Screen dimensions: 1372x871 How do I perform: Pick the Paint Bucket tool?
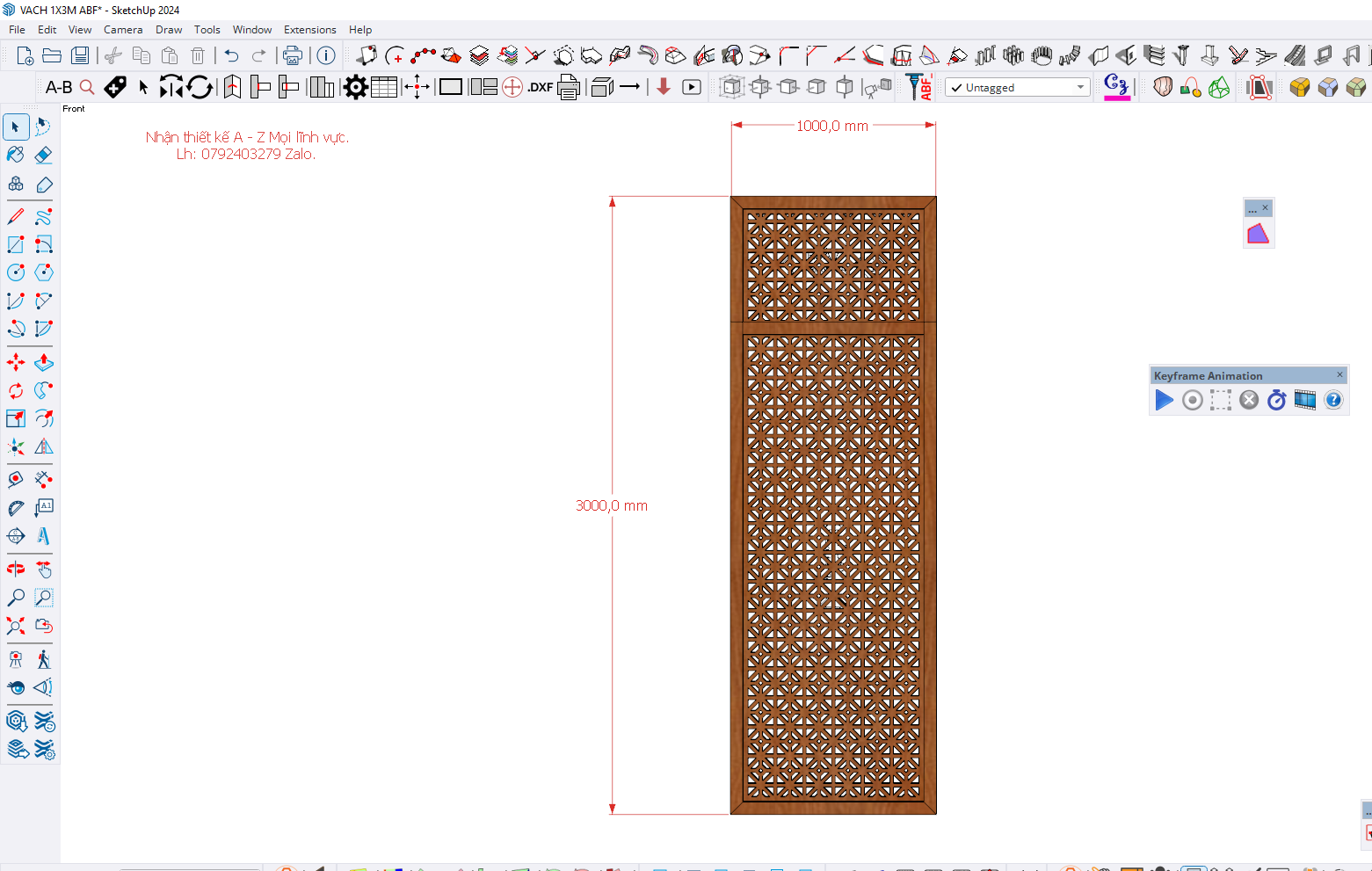(x=16, y=156)
